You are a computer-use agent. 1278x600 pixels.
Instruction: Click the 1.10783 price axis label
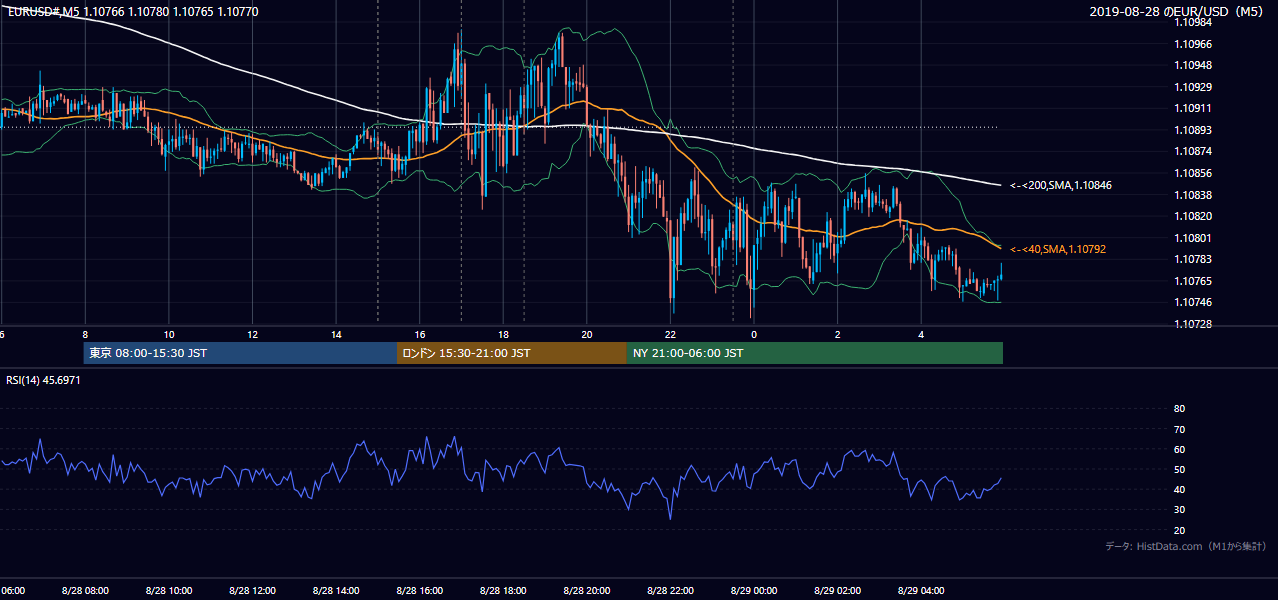point(1192,259)
